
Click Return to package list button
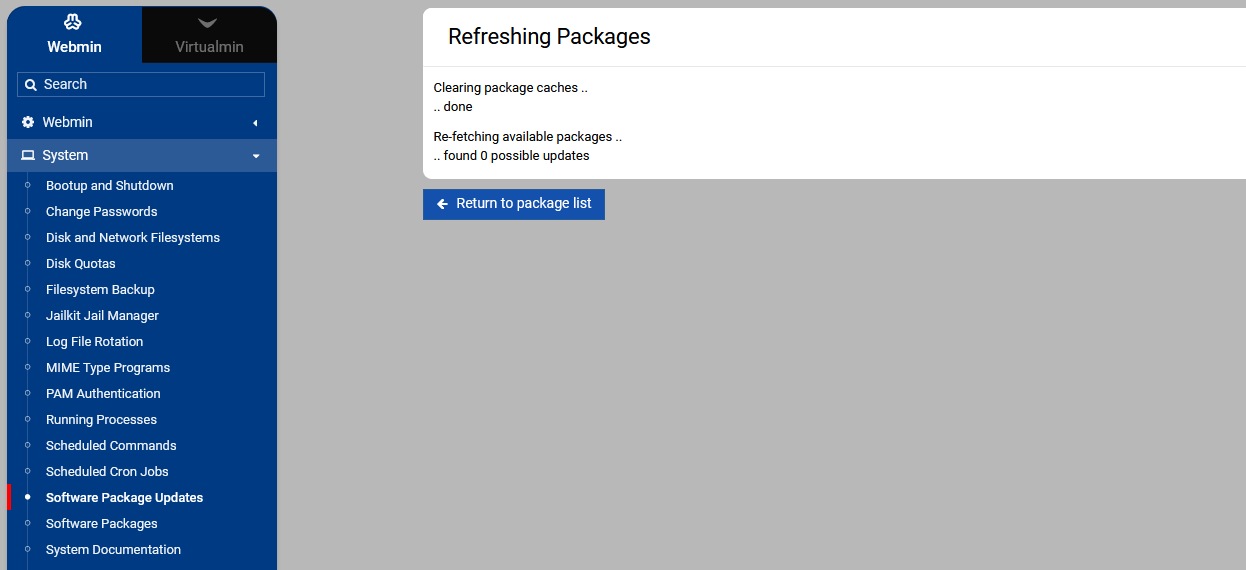coord(513,204)
